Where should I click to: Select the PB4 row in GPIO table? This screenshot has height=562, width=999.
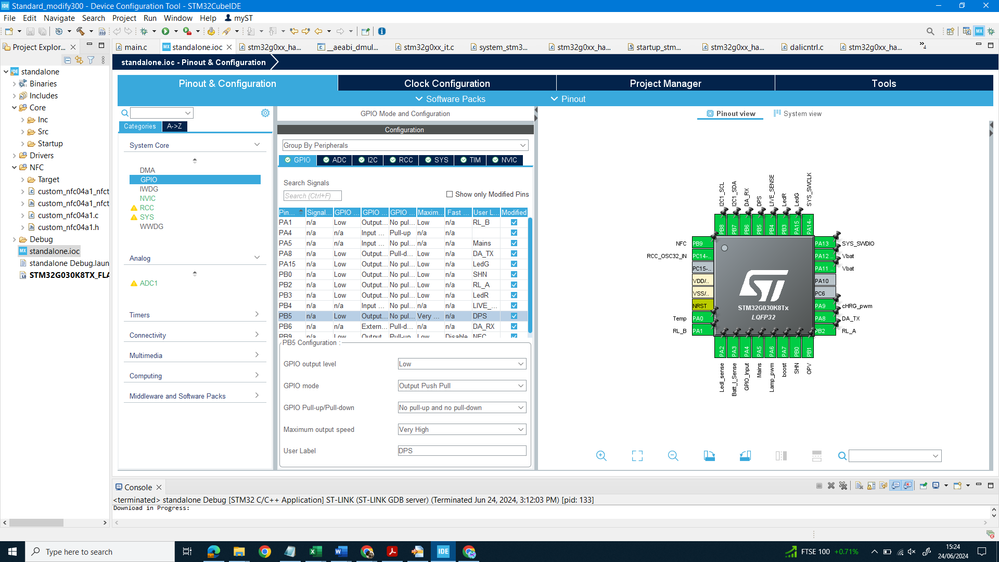[x=403, y=306]
